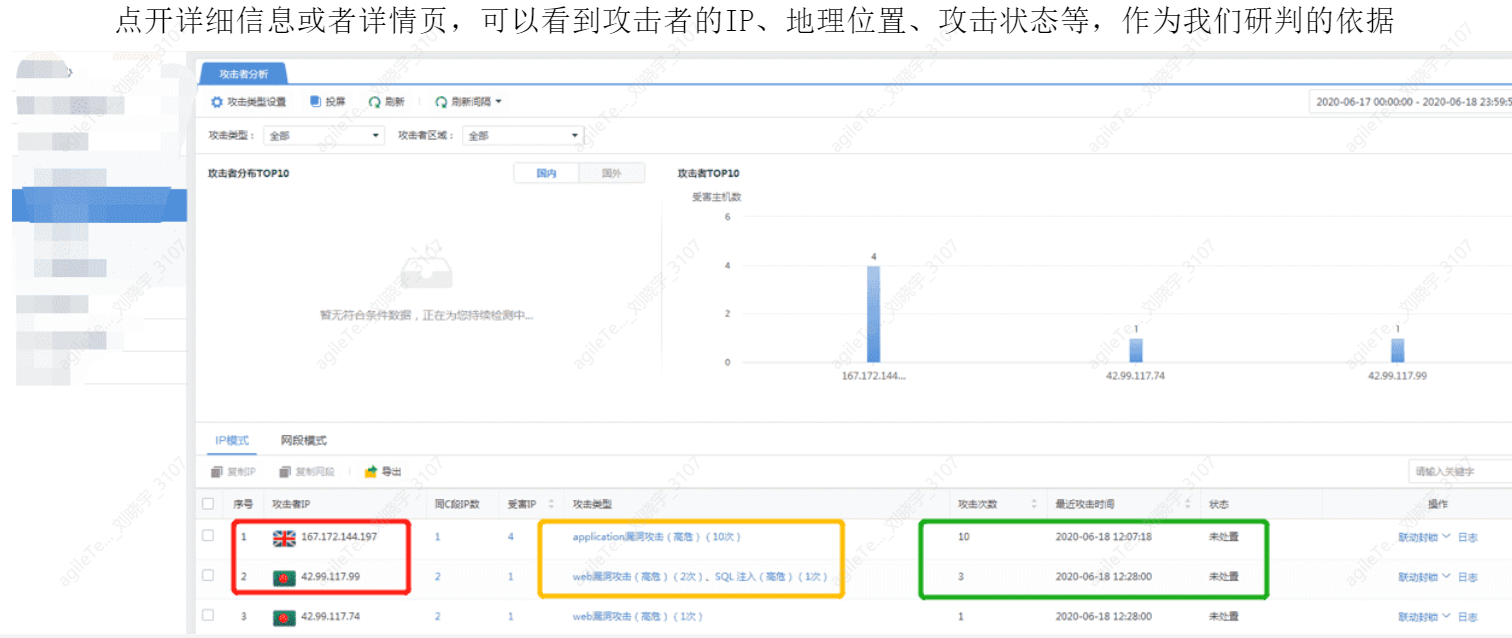
Task: Expand chevron after 联动封锁 in 42.99.117.99 row
Action: point(1446,577)
